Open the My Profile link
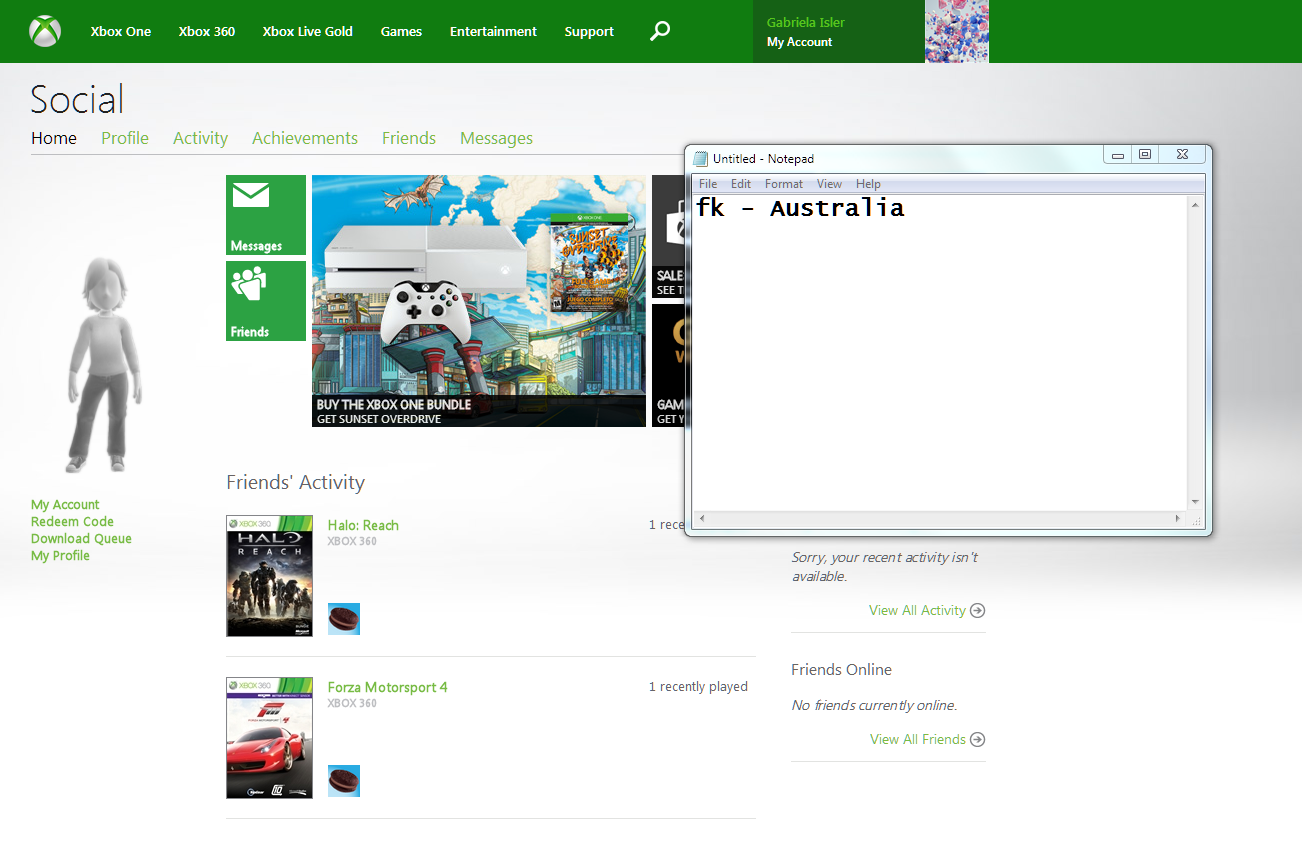The width and height of the screenshot is (1302, 854). [x=60, y=556]
